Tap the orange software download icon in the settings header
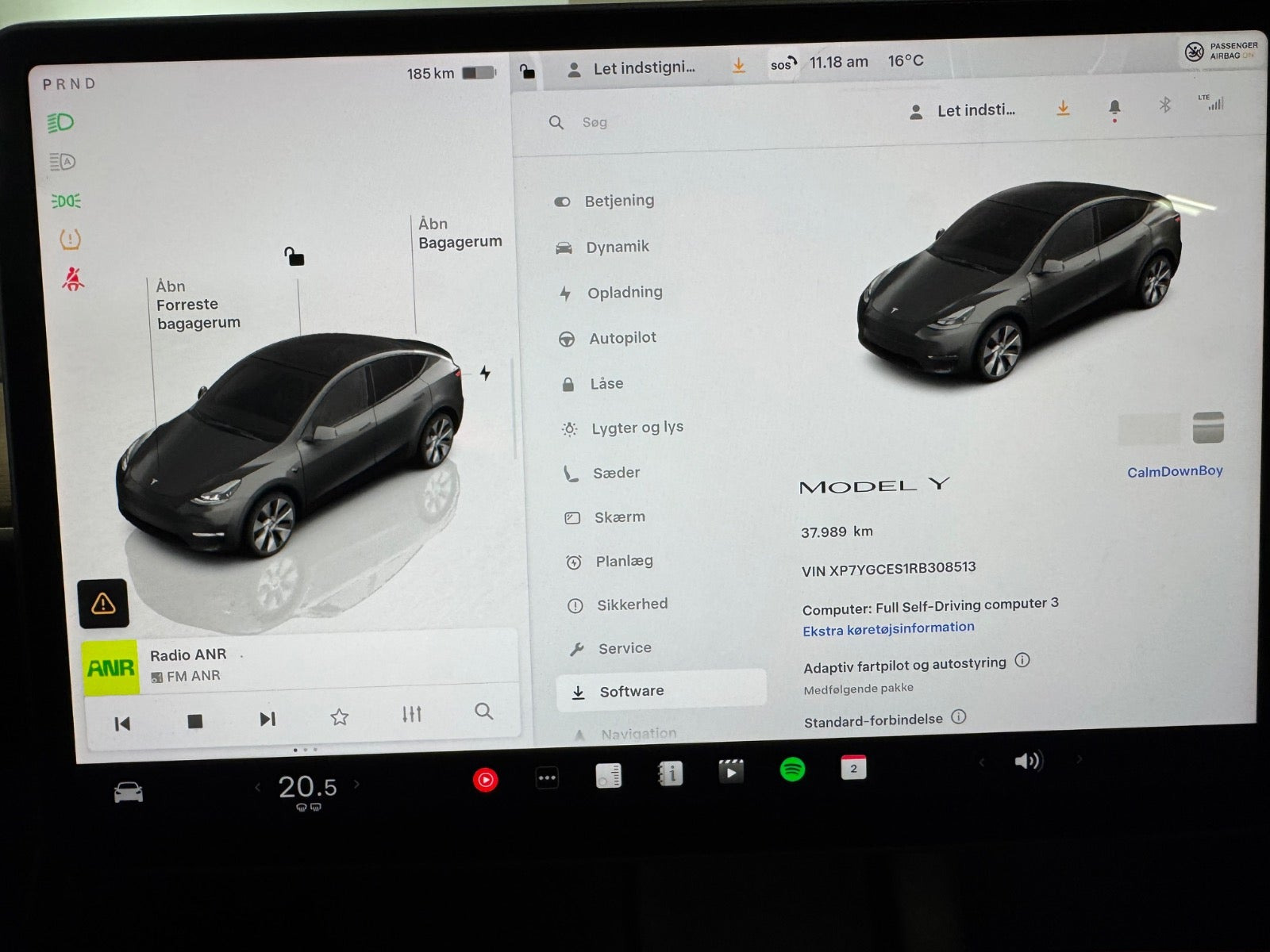1270x952 pixels. (x=1063, y=109)
